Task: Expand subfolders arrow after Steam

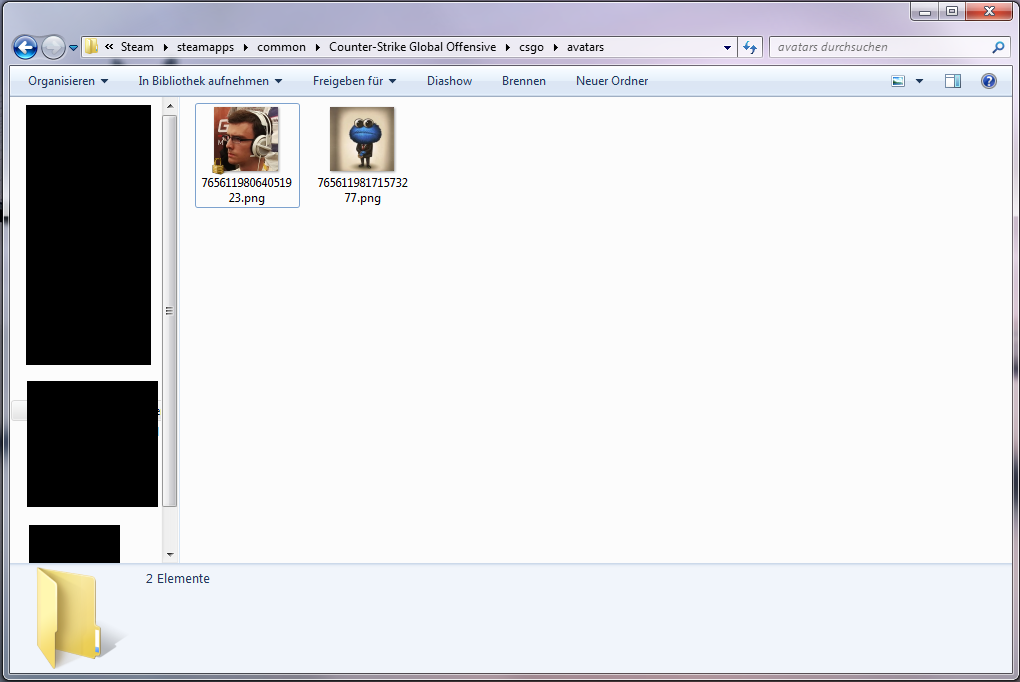Action: click(x=166, y=48)
